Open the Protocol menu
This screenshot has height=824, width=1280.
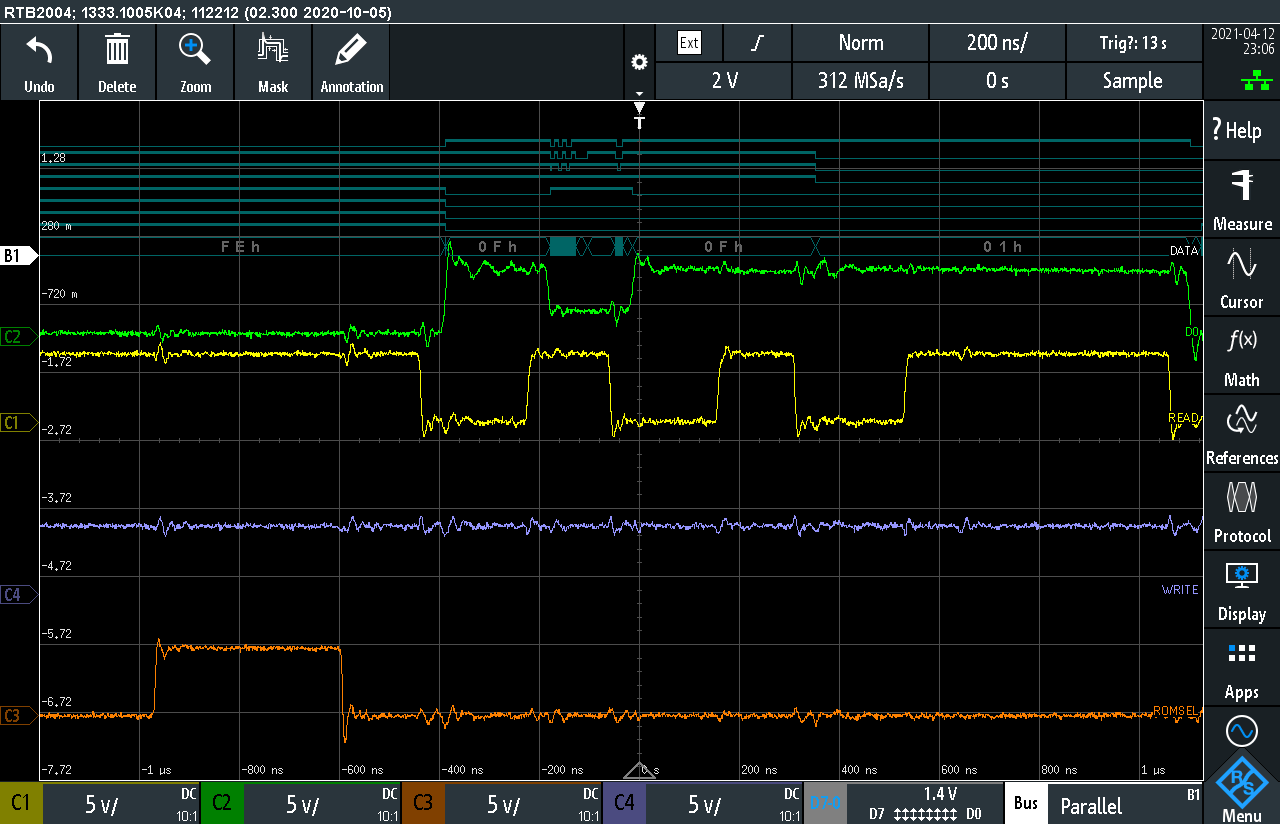[1242, 512]
